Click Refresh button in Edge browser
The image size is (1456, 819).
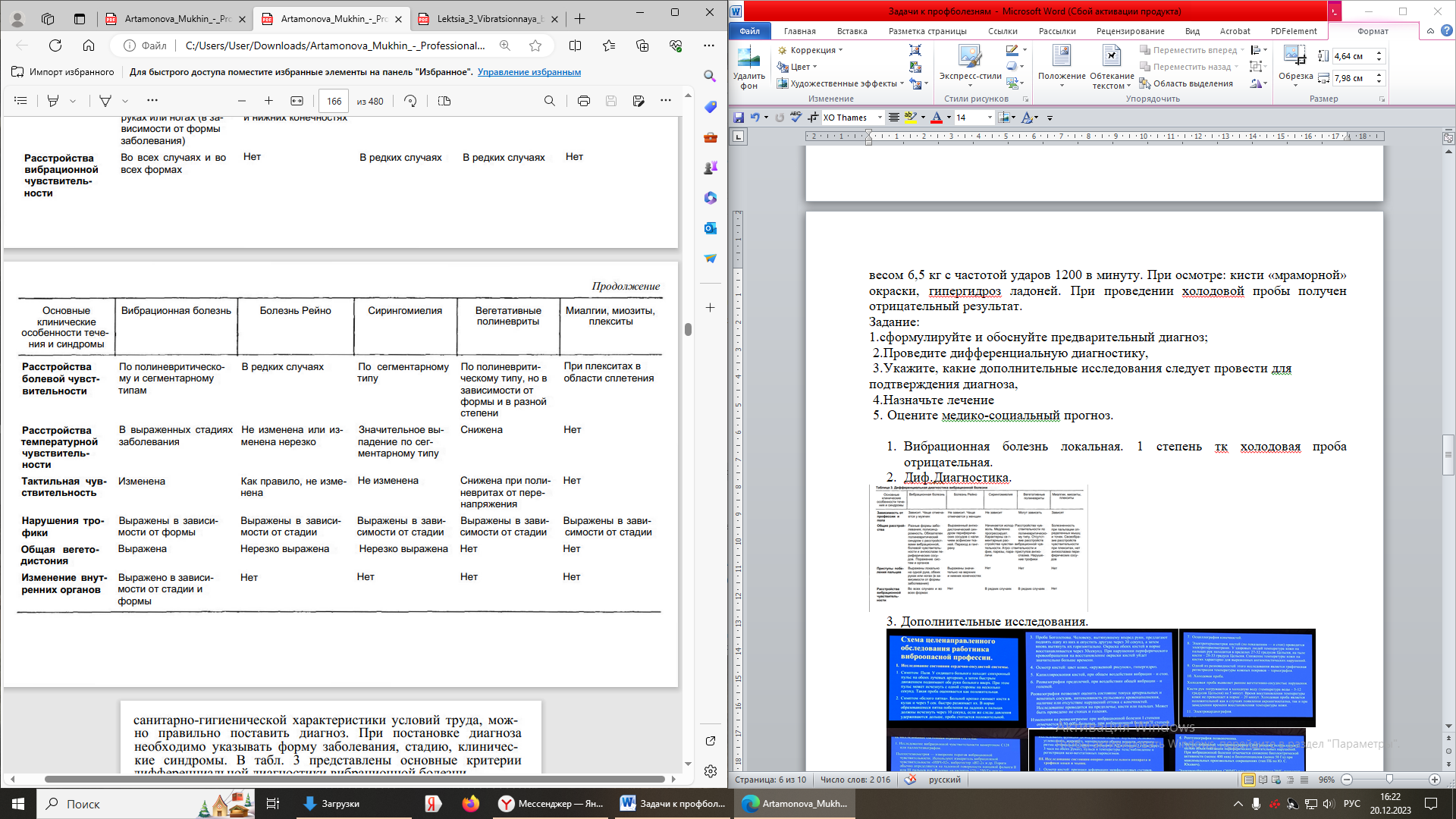tap(55, 45)
